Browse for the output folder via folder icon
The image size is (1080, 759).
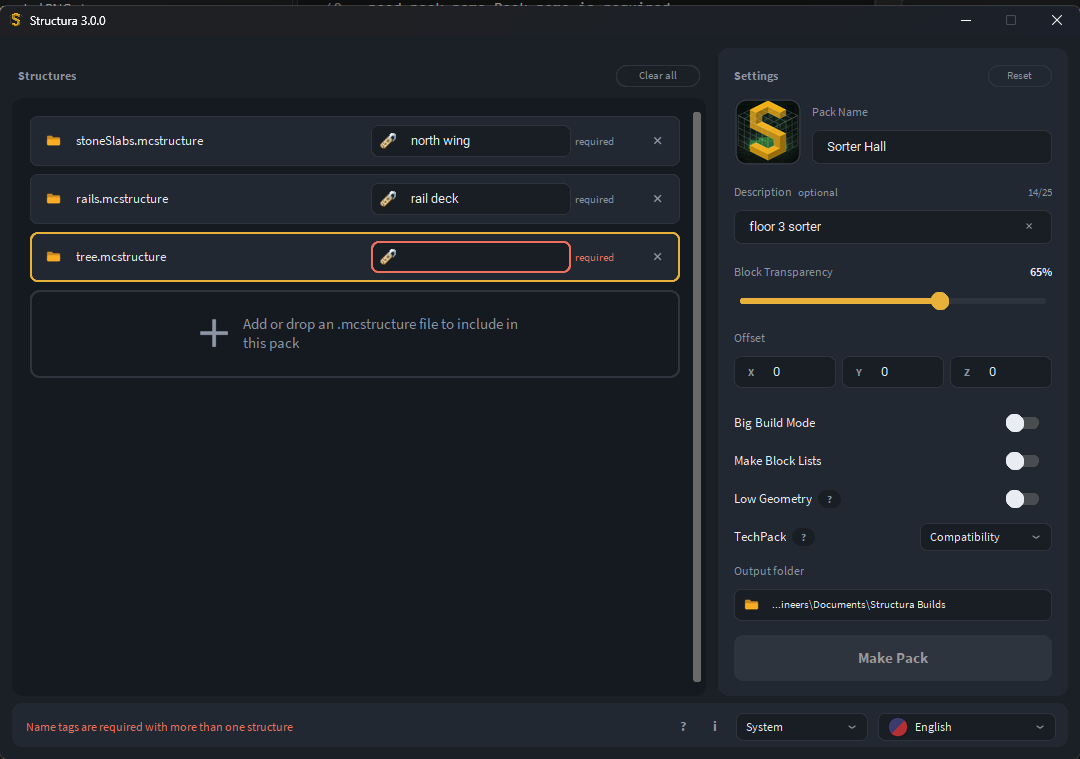point(751,604)
